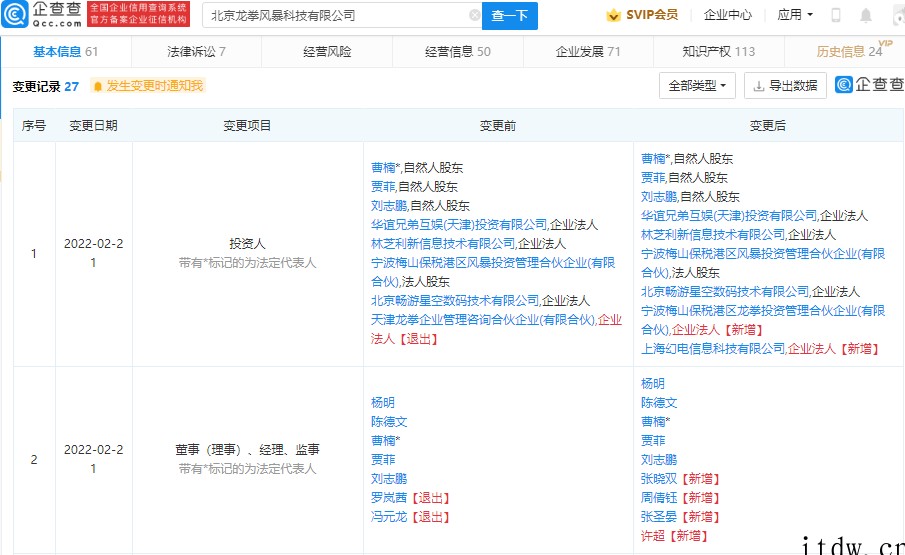Open the 企业中心 link

click(x=727, y=15)
